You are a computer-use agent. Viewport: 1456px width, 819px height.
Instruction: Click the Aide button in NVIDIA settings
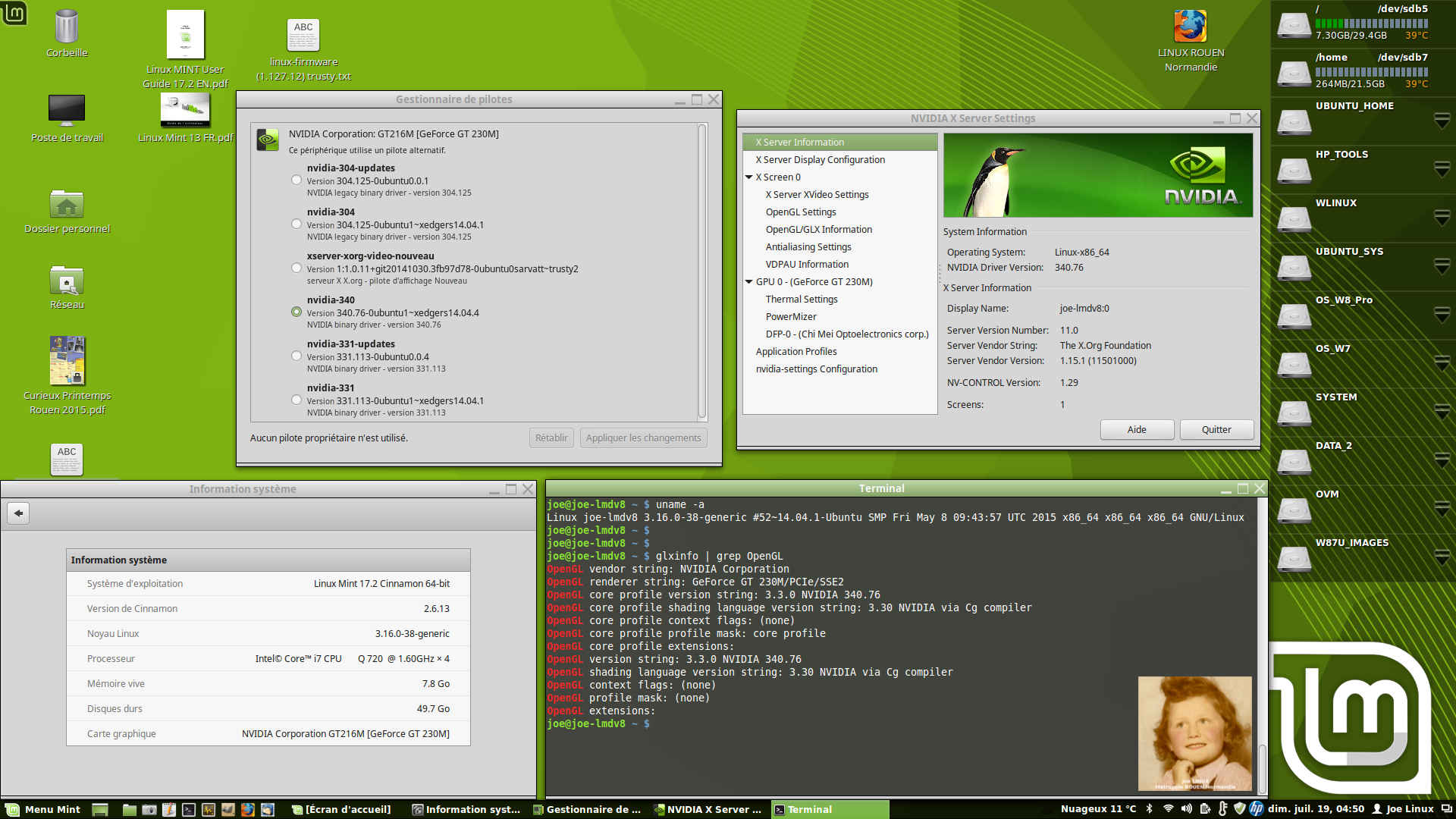pos(1137,430)
